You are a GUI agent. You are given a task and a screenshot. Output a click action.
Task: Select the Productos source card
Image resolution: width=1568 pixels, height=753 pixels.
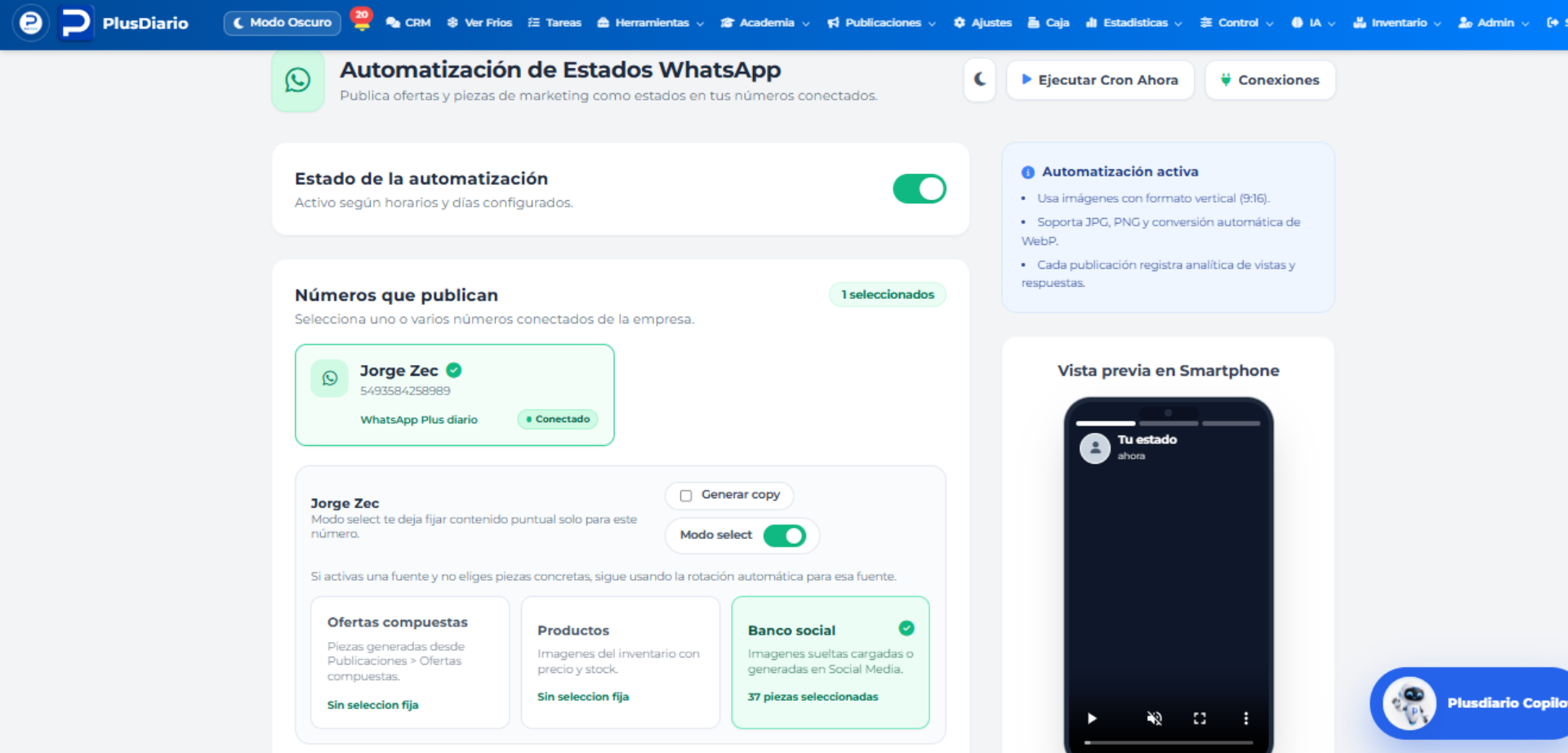coord(621,662)
